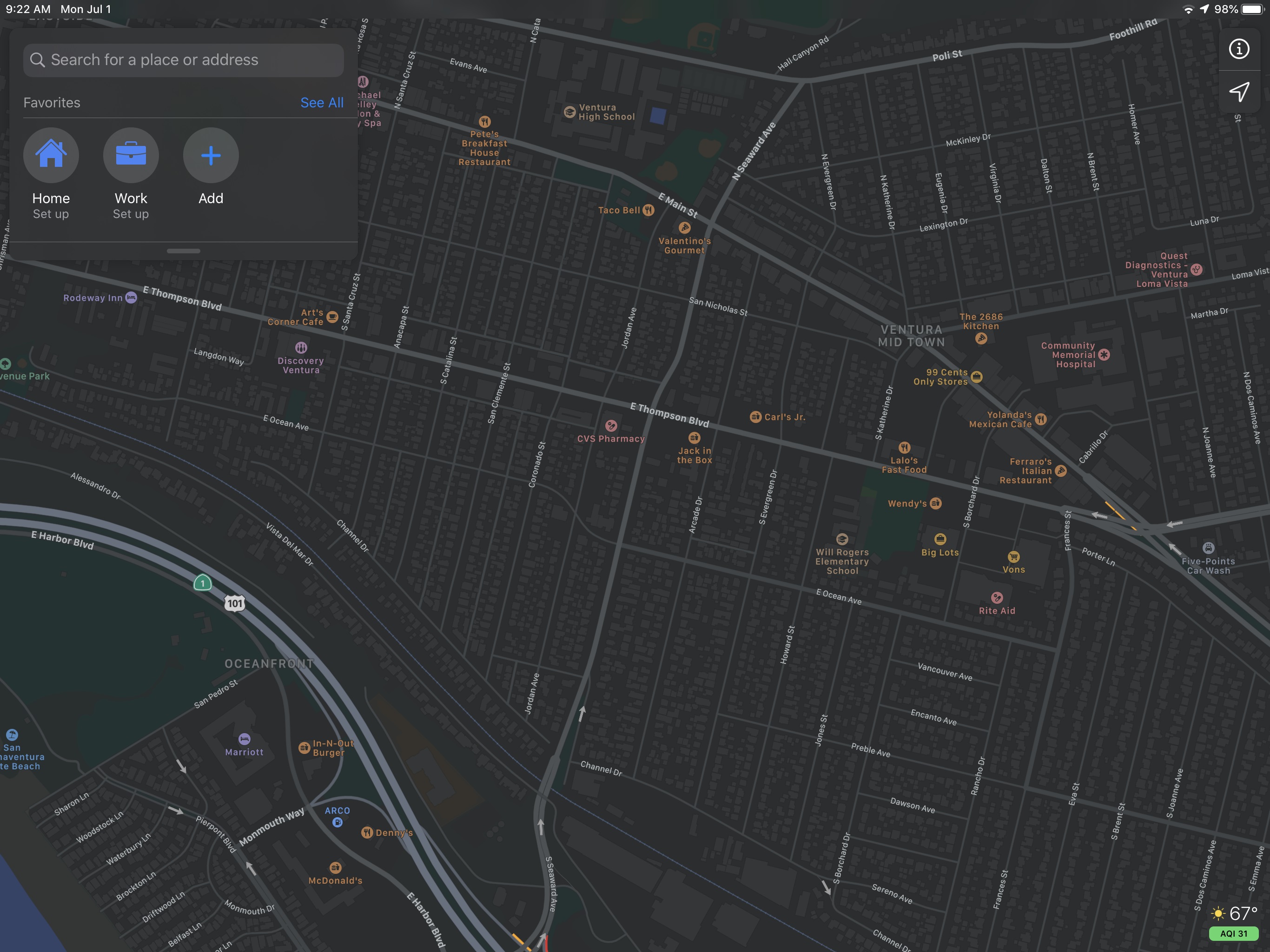Image resolution: width=1270 pixels, height=952 pixels.
Task: Select the ARCO gas station pin
Action: coord(337,822)
